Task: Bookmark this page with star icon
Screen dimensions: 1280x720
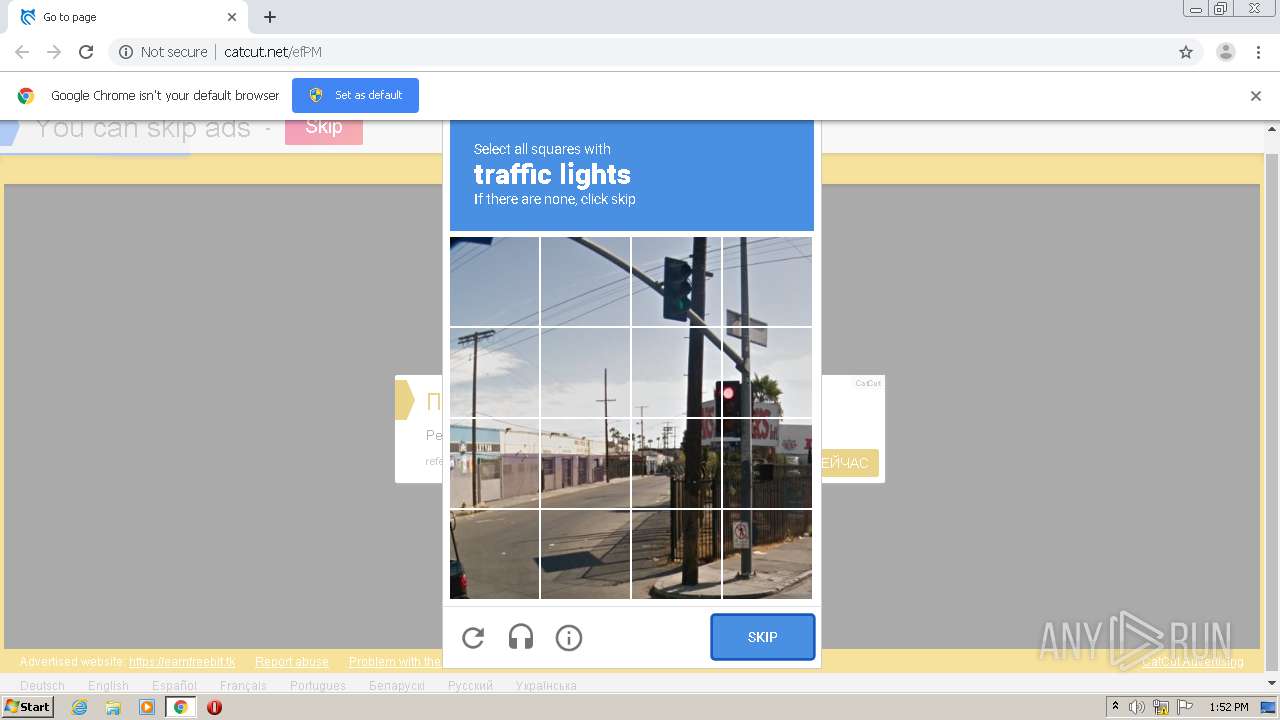Action: click(1186, 52)
